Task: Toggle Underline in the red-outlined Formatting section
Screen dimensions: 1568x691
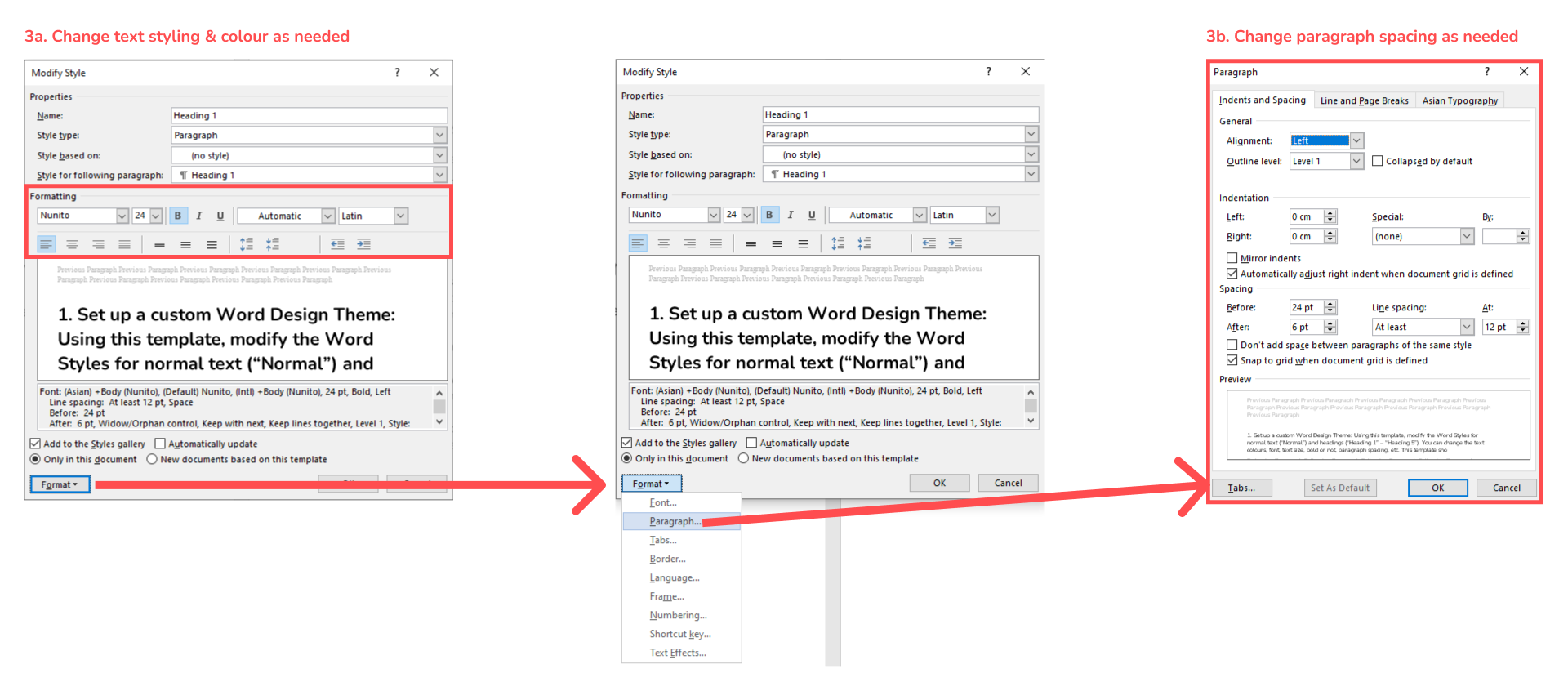Action: [220, 216]
